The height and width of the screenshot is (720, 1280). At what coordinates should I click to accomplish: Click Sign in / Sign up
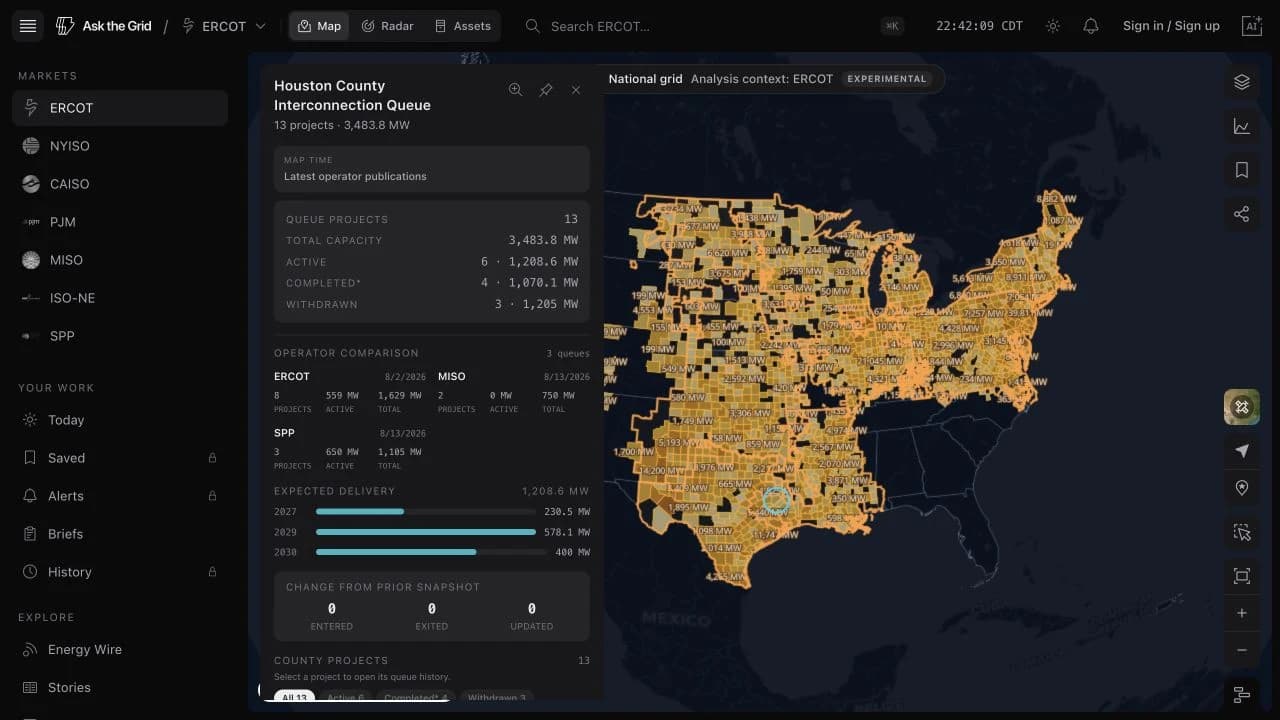point(1171,26)
